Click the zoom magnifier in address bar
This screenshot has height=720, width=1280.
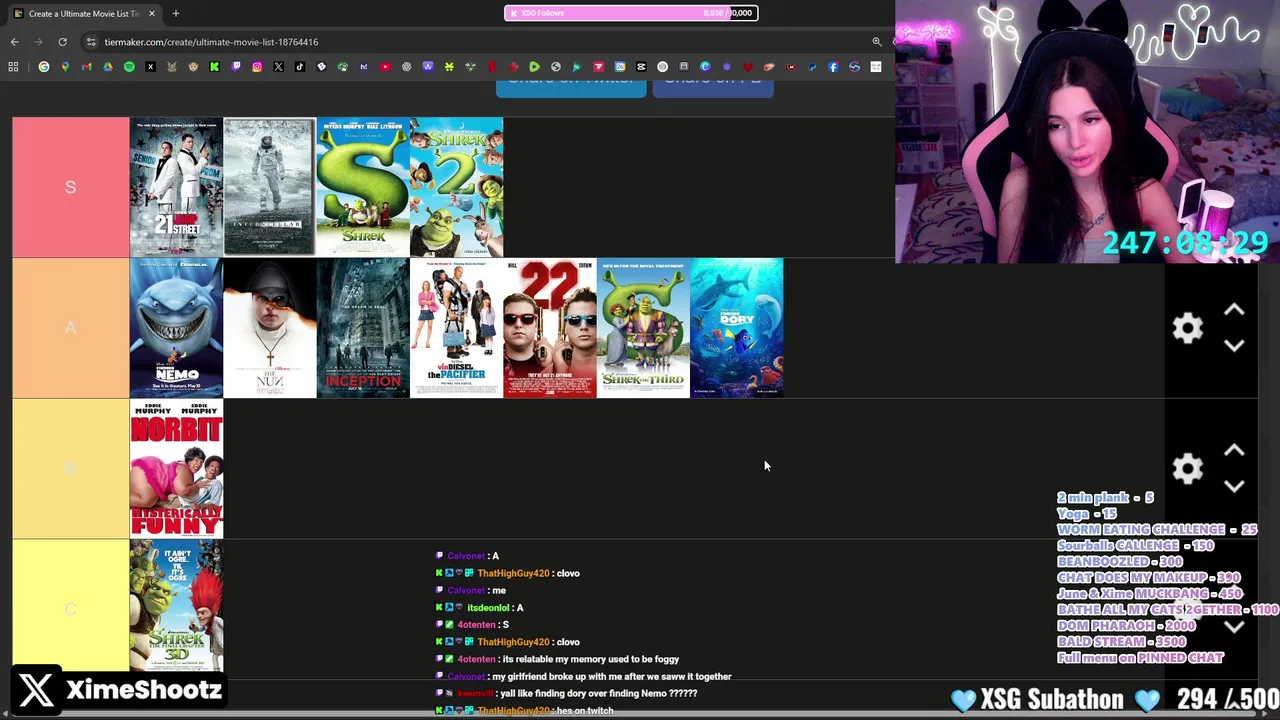[x=877, y=42]
